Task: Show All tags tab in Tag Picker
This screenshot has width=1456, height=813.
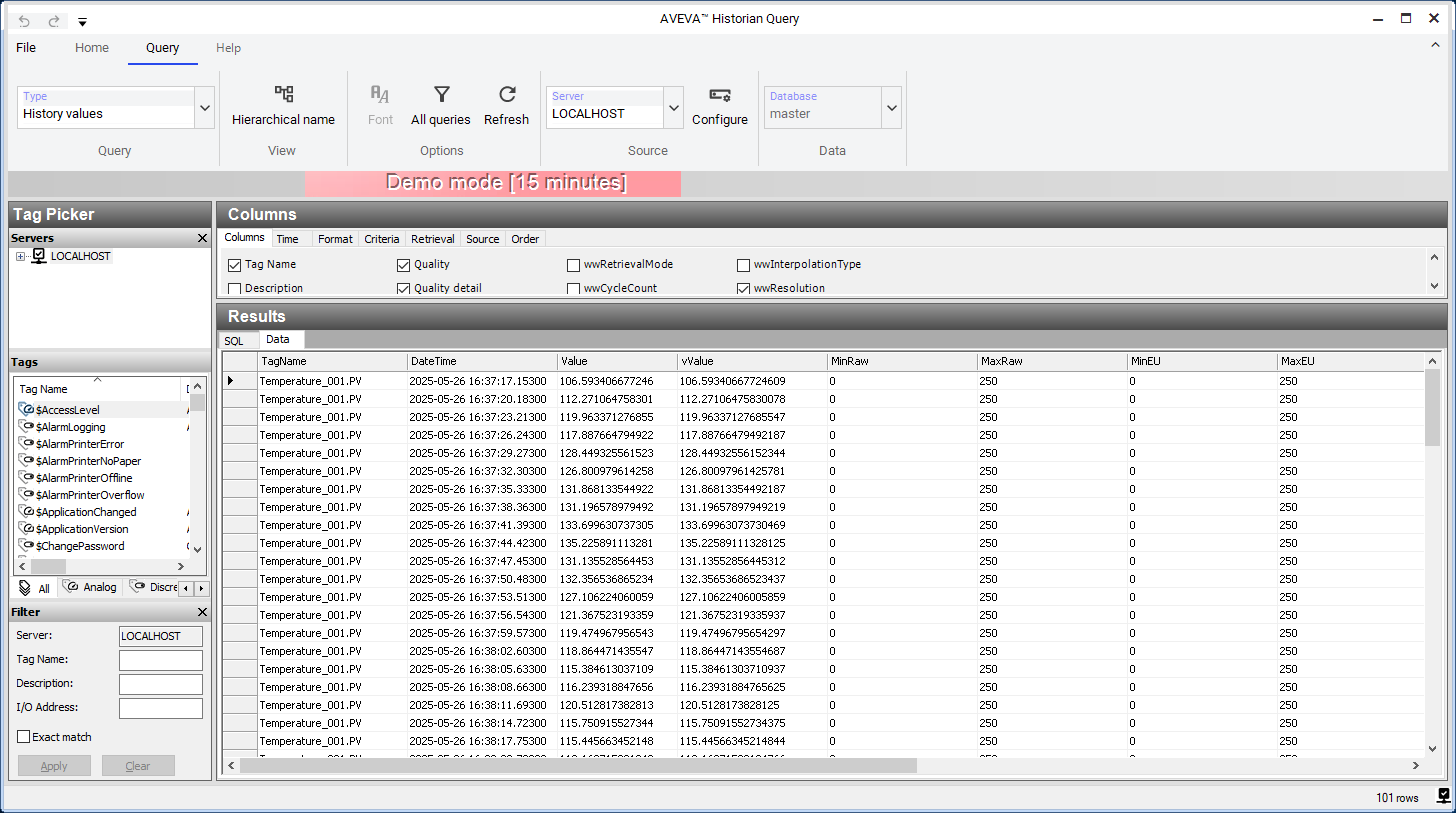Action: click(35, 588)
